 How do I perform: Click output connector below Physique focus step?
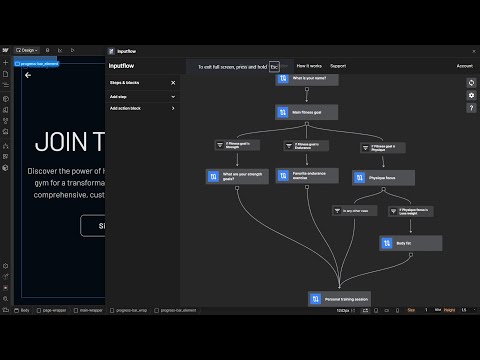(383, 189)
